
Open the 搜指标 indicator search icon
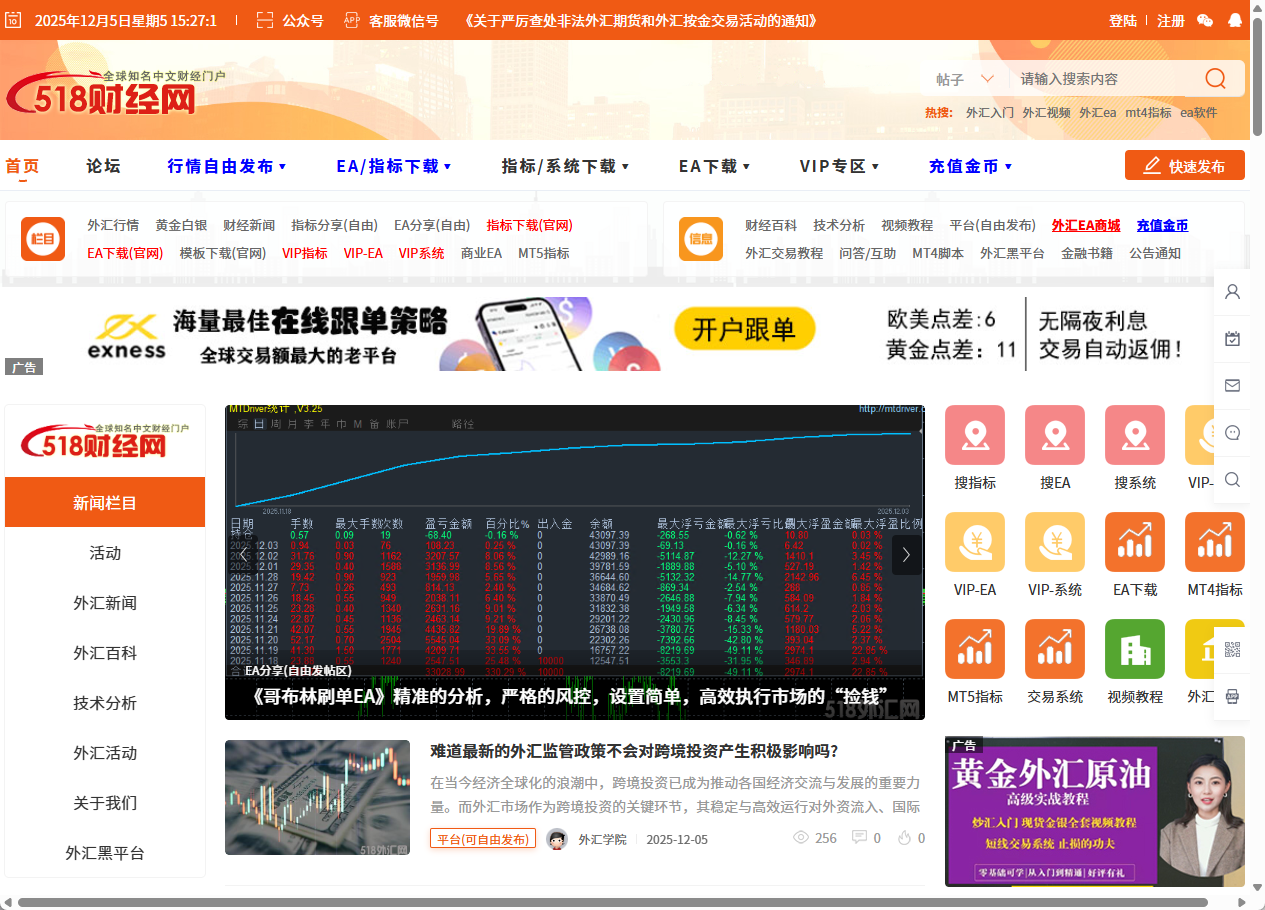point(975,436)
